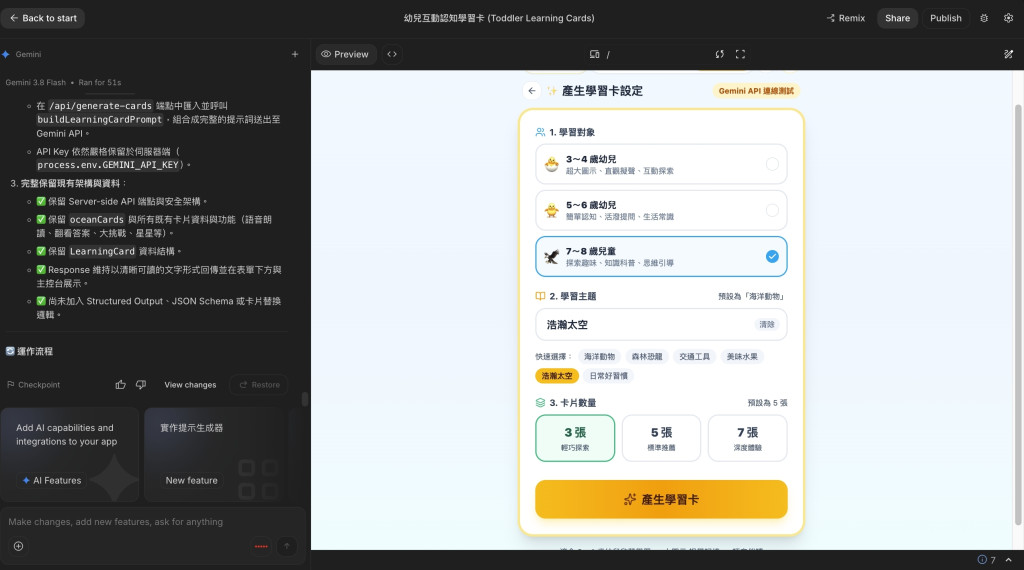Click the back arrow in the card settings header
The image size is (1024, 570).
point(532,91)
